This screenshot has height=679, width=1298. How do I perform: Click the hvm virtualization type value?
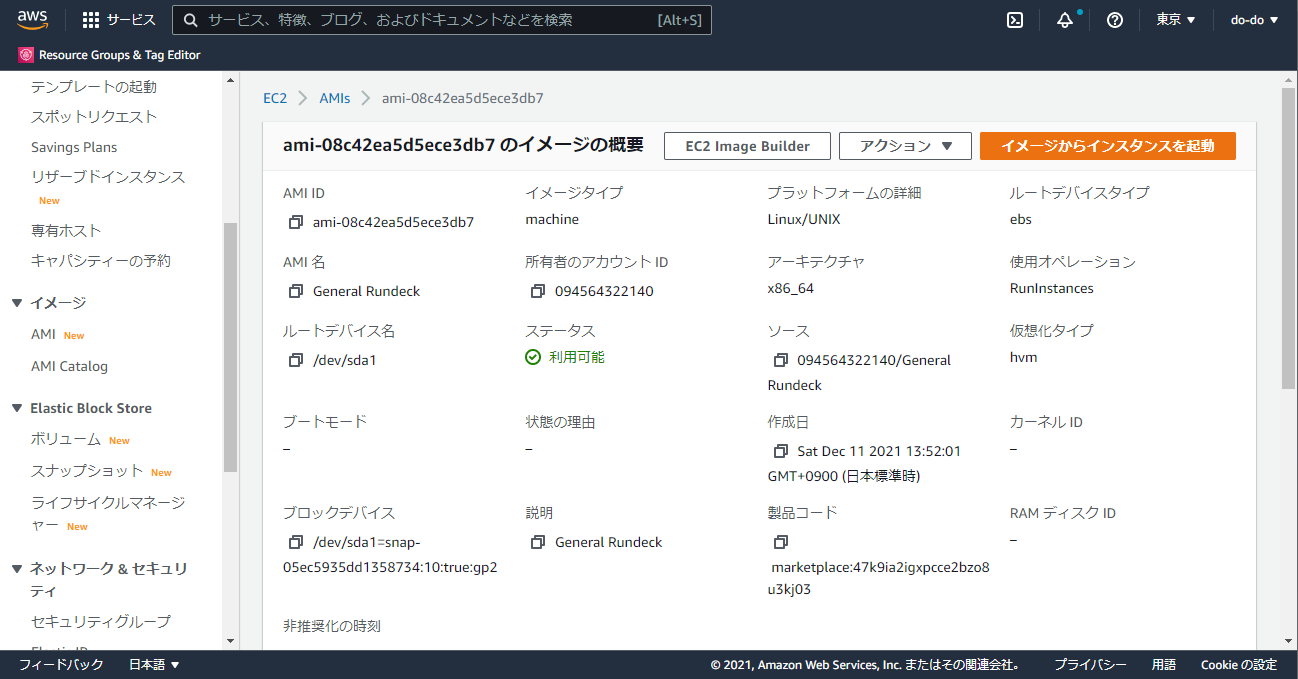tap(1024, 357)
